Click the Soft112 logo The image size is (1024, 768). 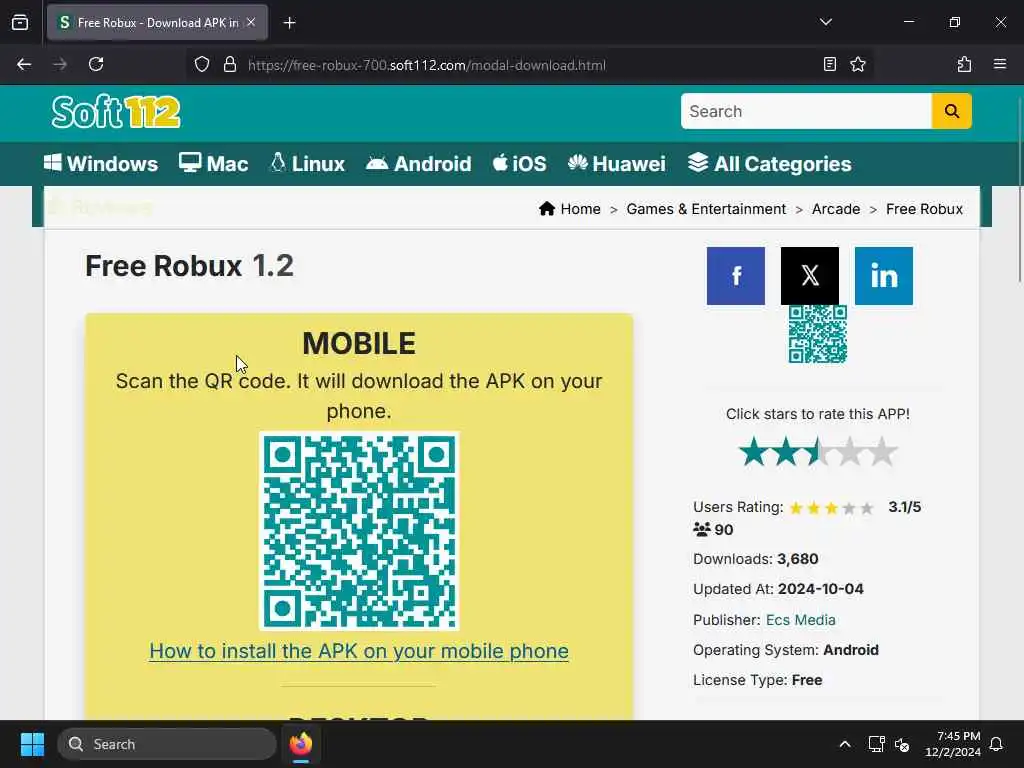116,112
